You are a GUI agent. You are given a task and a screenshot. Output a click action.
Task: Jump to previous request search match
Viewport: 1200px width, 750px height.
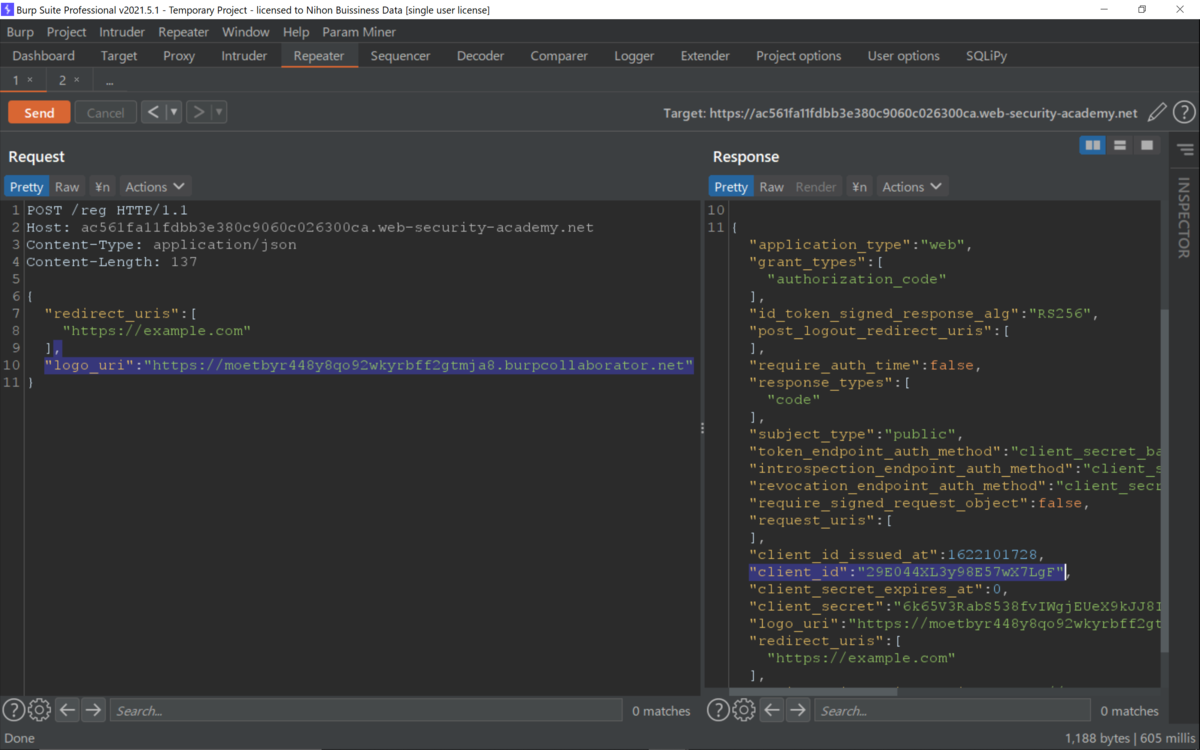pos(67,710)
